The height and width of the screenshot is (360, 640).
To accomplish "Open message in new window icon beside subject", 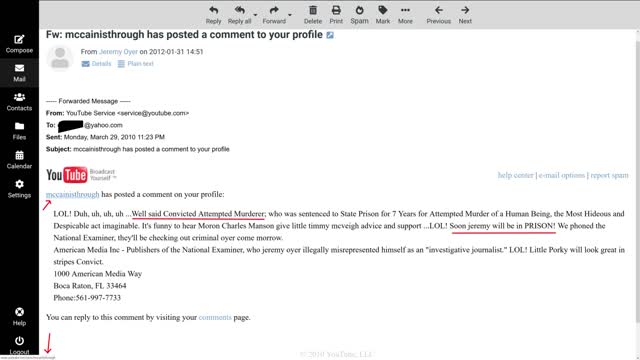I will pos(330,35).
